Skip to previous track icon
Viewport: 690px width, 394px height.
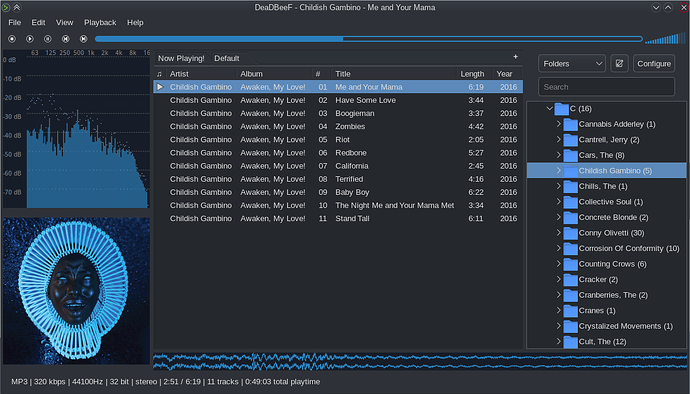pos(66,39)
